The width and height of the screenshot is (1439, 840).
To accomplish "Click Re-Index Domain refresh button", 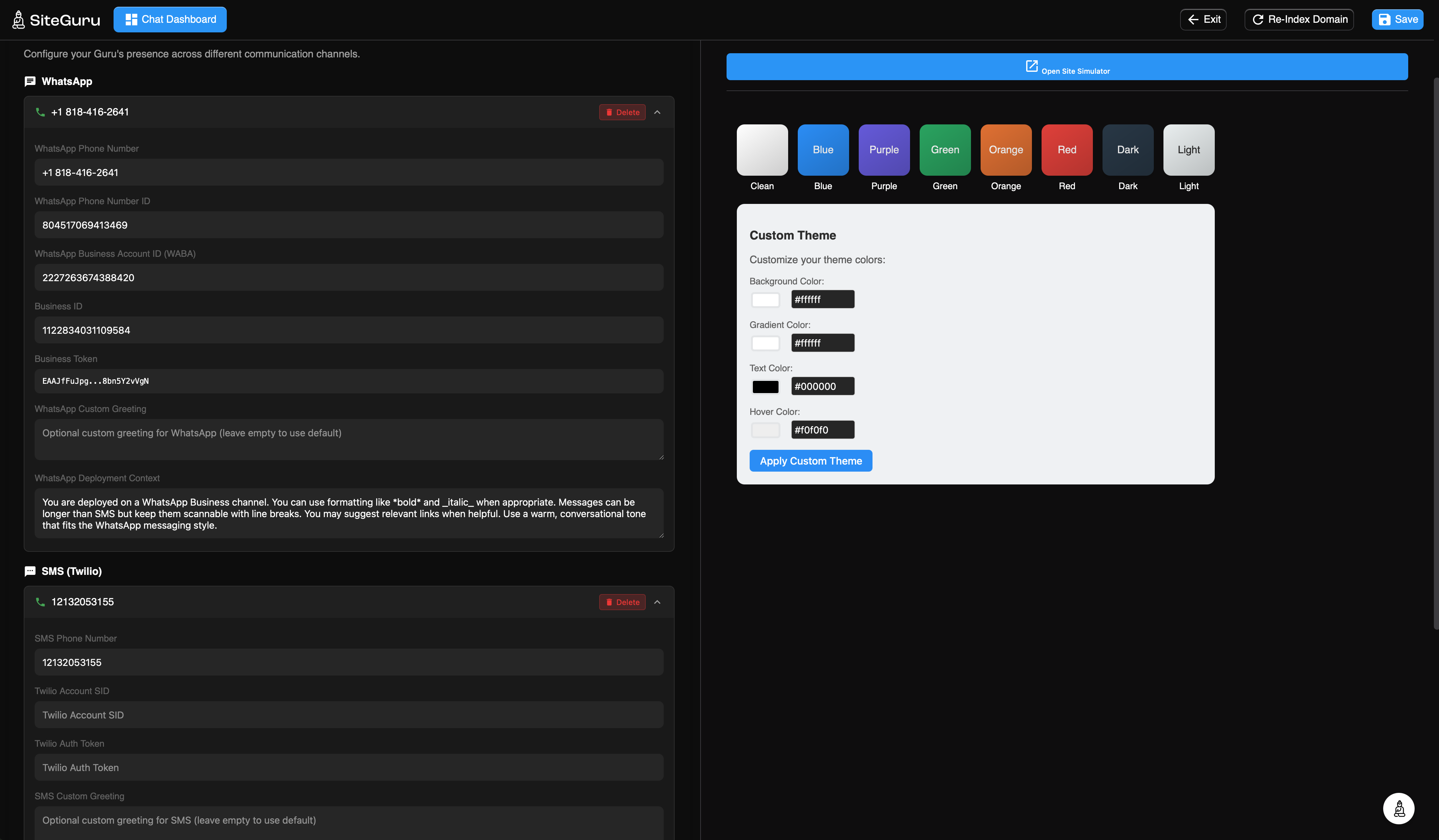I will [x=1299, y=20].
